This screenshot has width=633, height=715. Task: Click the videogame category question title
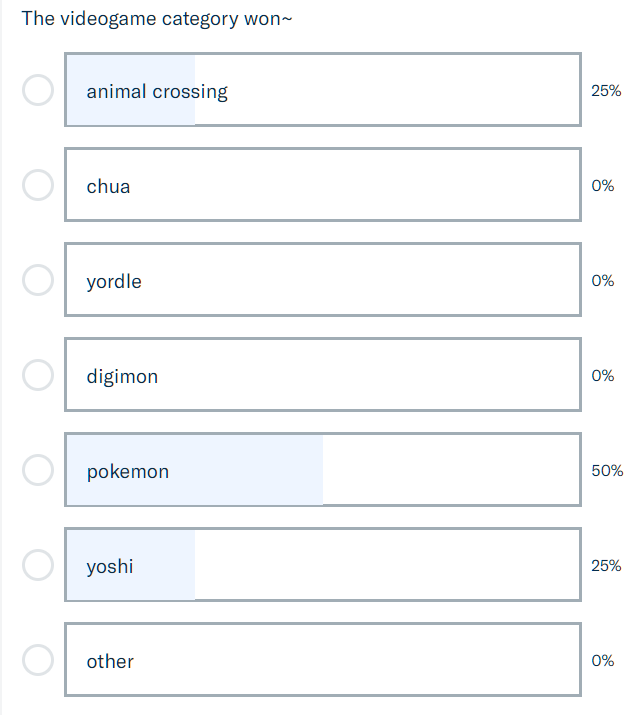(157, 19)
